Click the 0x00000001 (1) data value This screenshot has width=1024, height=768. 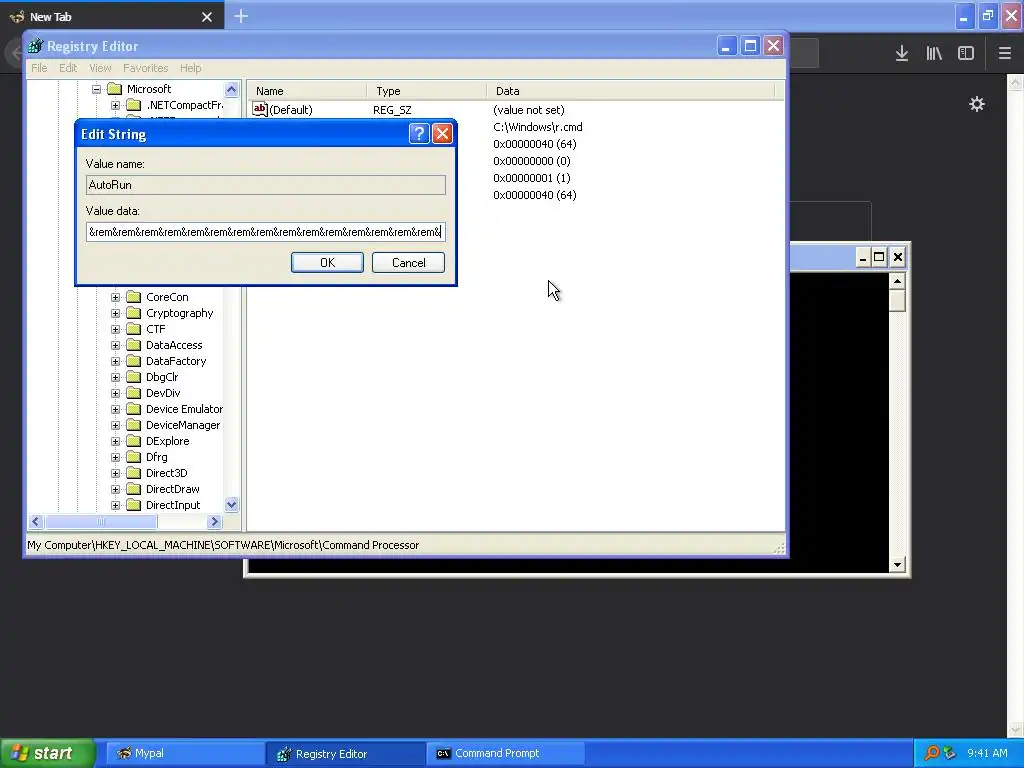pyautogui.click(x=532, y=178)
